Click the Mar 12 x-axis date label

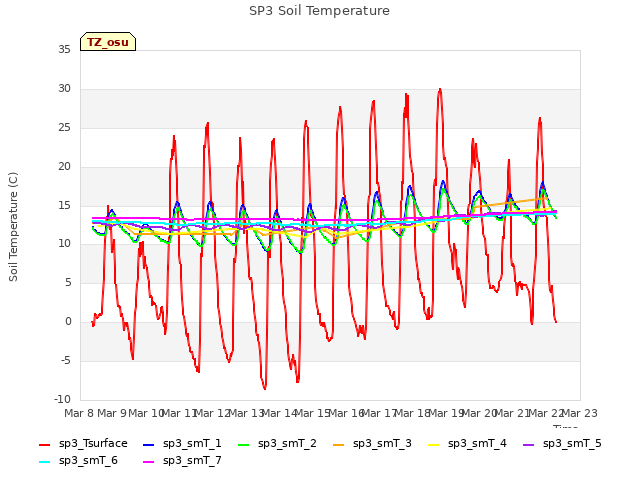coord(213,413)
